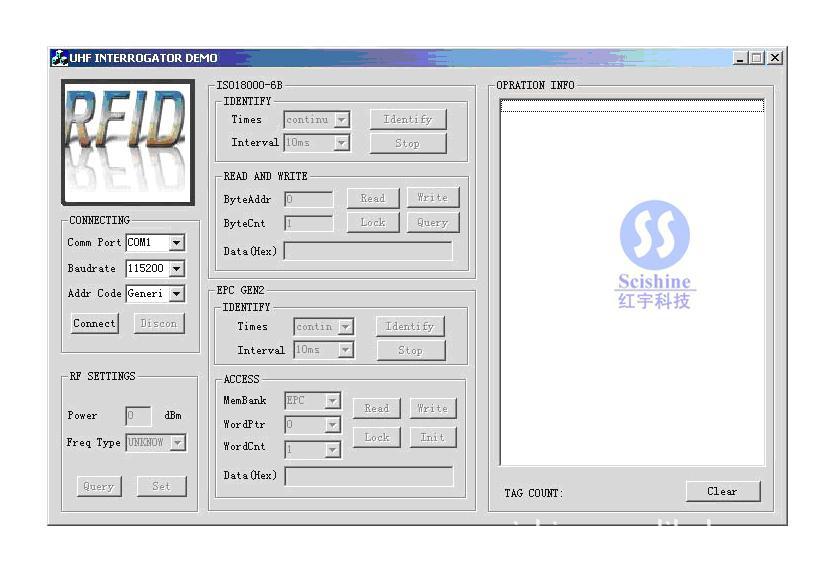This screenshot has height=569, width=832.
Task: Open the Addr Code dropdown
Action: 177,294
